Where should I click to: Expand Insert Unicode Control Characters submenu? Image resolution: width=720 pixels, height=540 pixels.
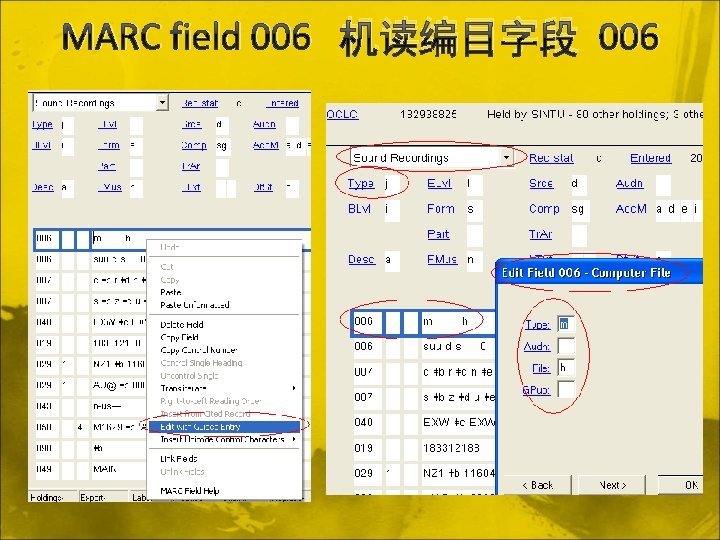pyautogui.click(x=224, y=439)
